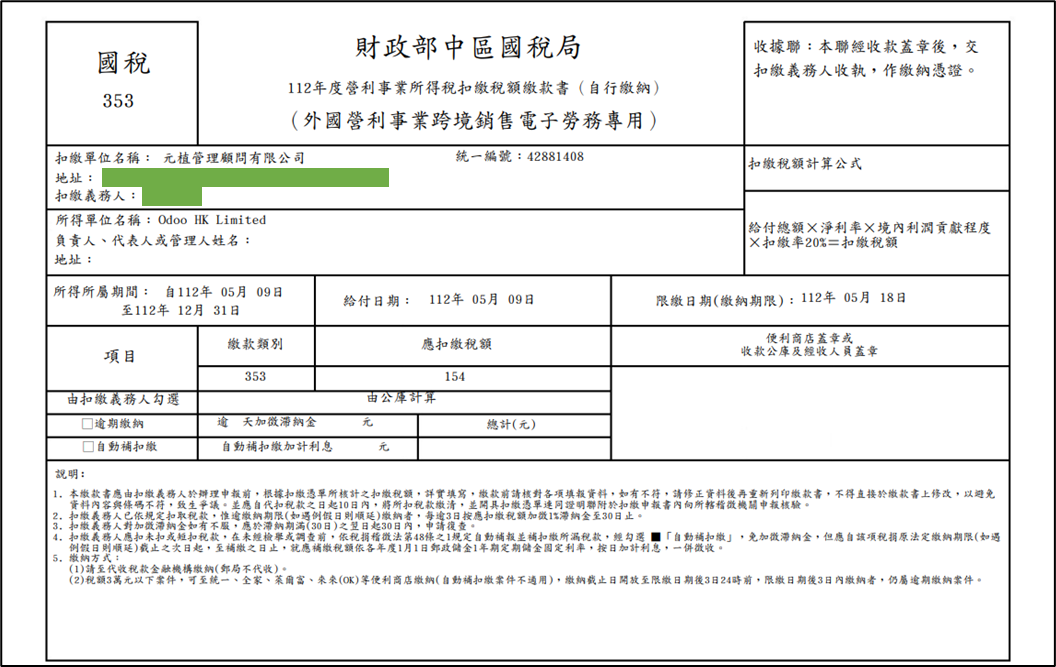Click the 繳納方式 note heading
Screen dimensions: 1056x667
pos(87,559)
